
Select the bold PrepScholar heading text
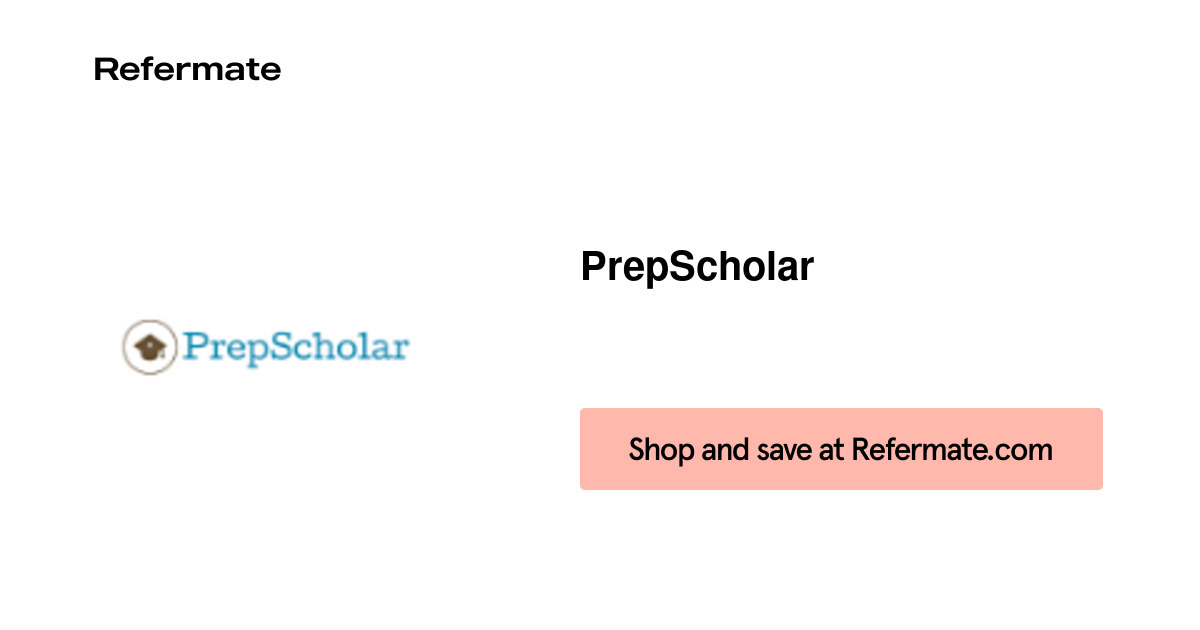[697, 267]
